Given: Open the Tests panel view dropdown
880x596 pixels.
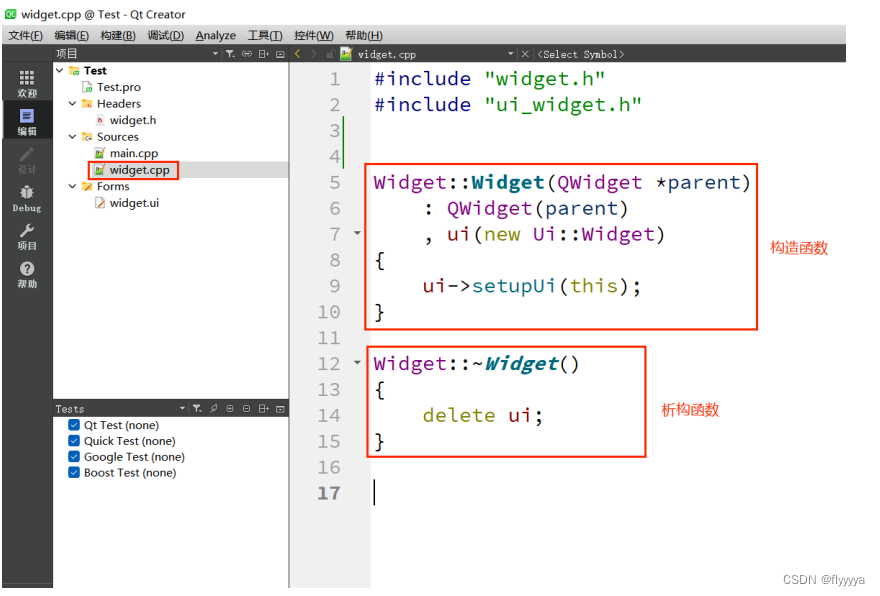Looking at the screenshot, I should tap(182, 408).
